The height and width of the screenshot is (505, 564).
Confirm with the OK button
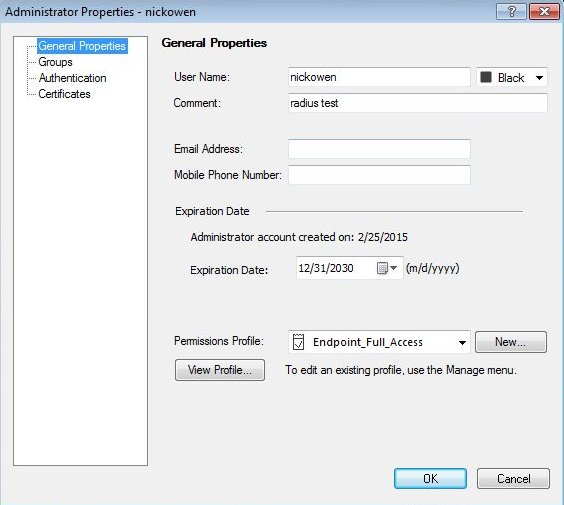[x=430, y=479]
